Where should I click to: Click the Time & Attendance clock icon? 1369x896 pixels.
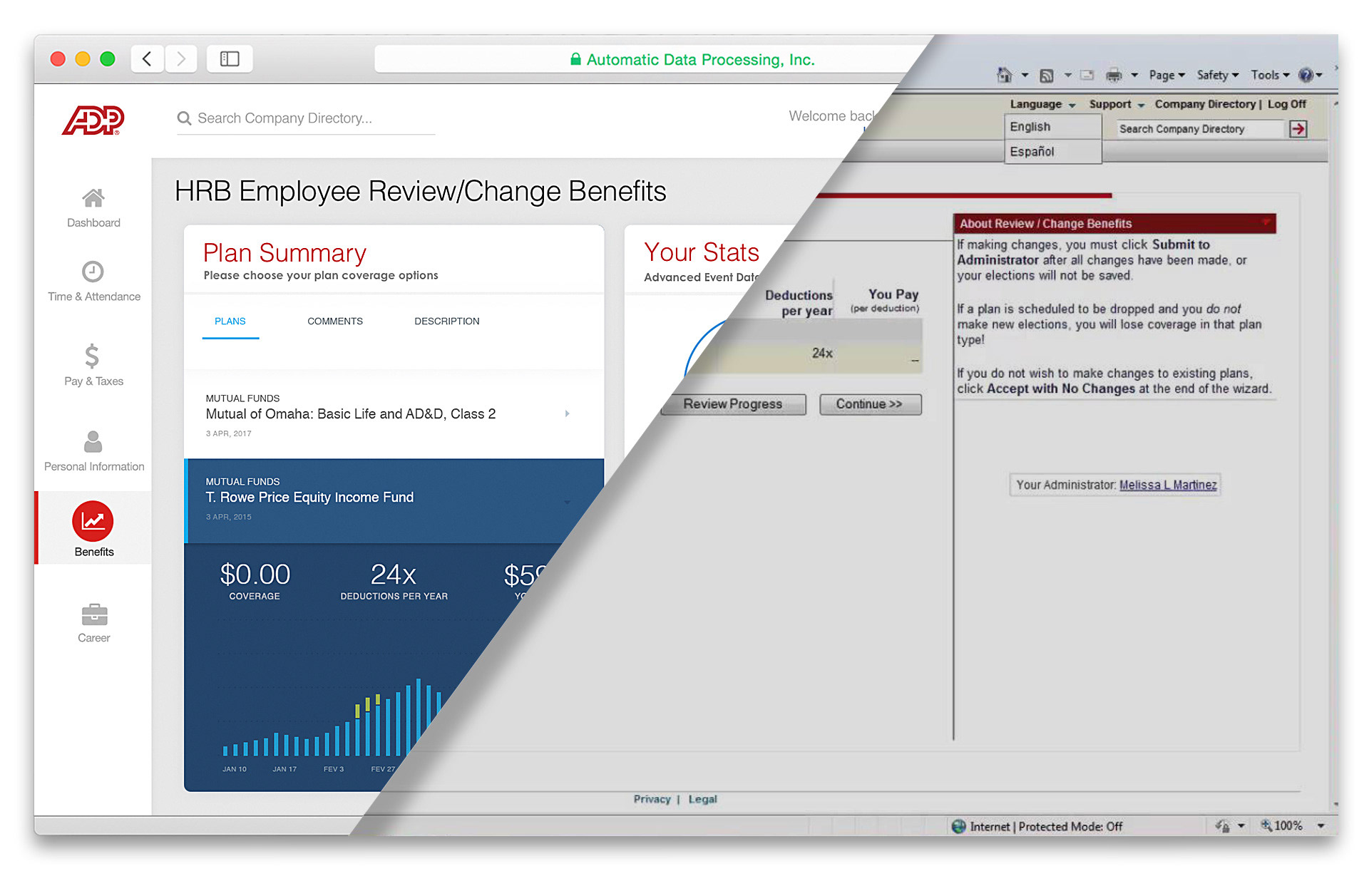[x=93, y=272]
